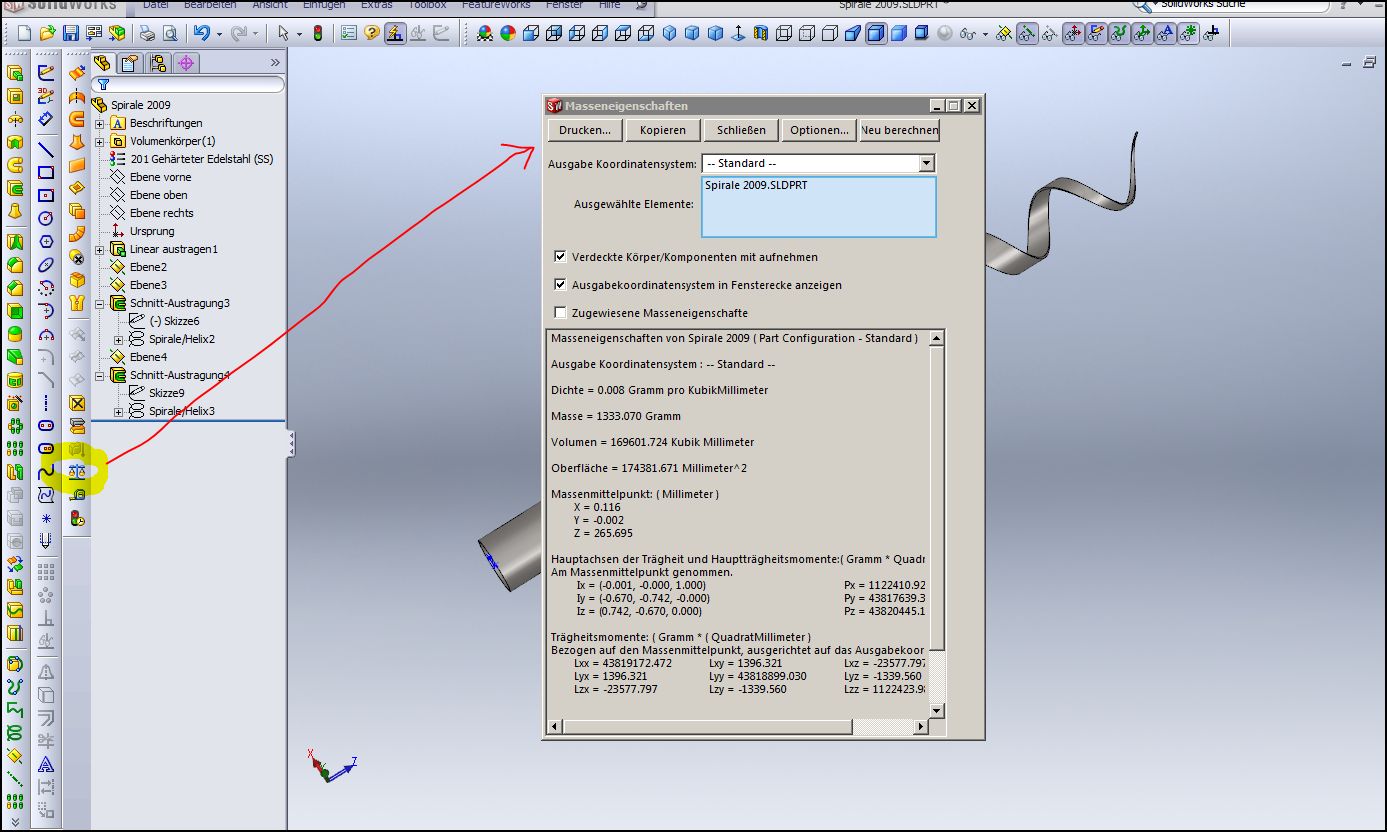
Task: Click the filter funnel icon in feature tree
Action: point(102,85)
